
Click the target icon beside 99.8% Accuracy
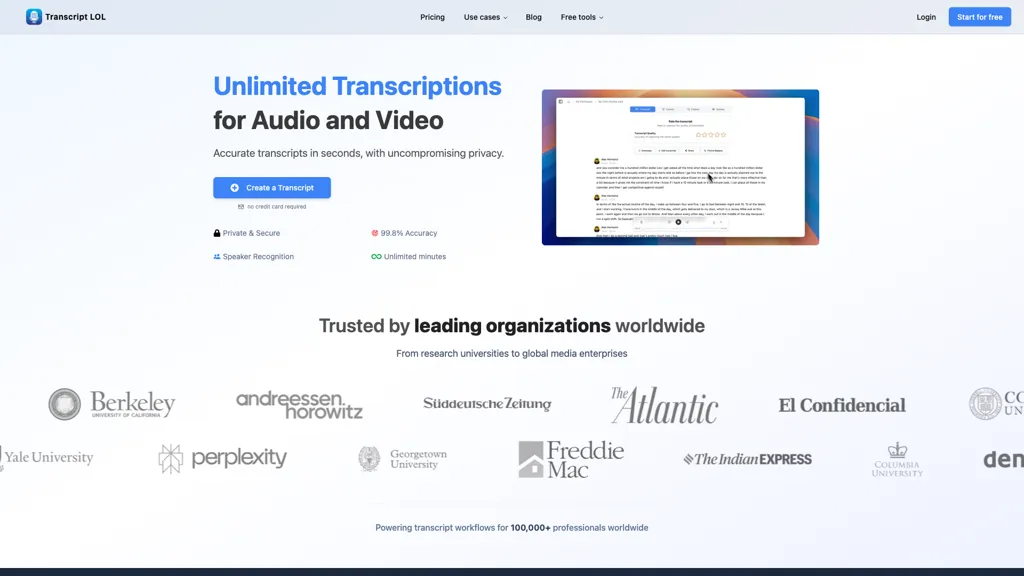(x=375, y=233)
